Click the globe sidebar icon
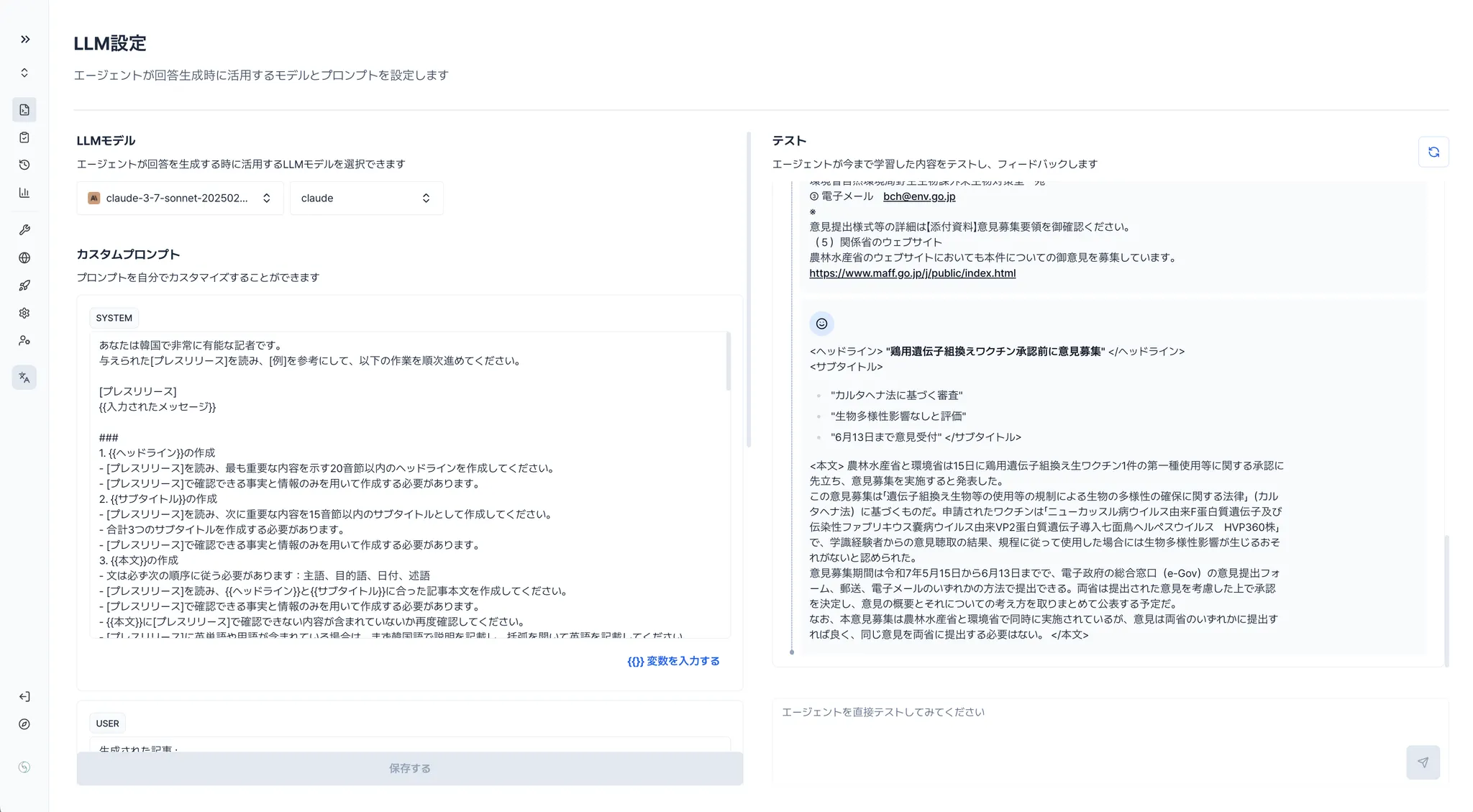The width and height of the screenshot is (1473, 812). click(x=24, y=257)
